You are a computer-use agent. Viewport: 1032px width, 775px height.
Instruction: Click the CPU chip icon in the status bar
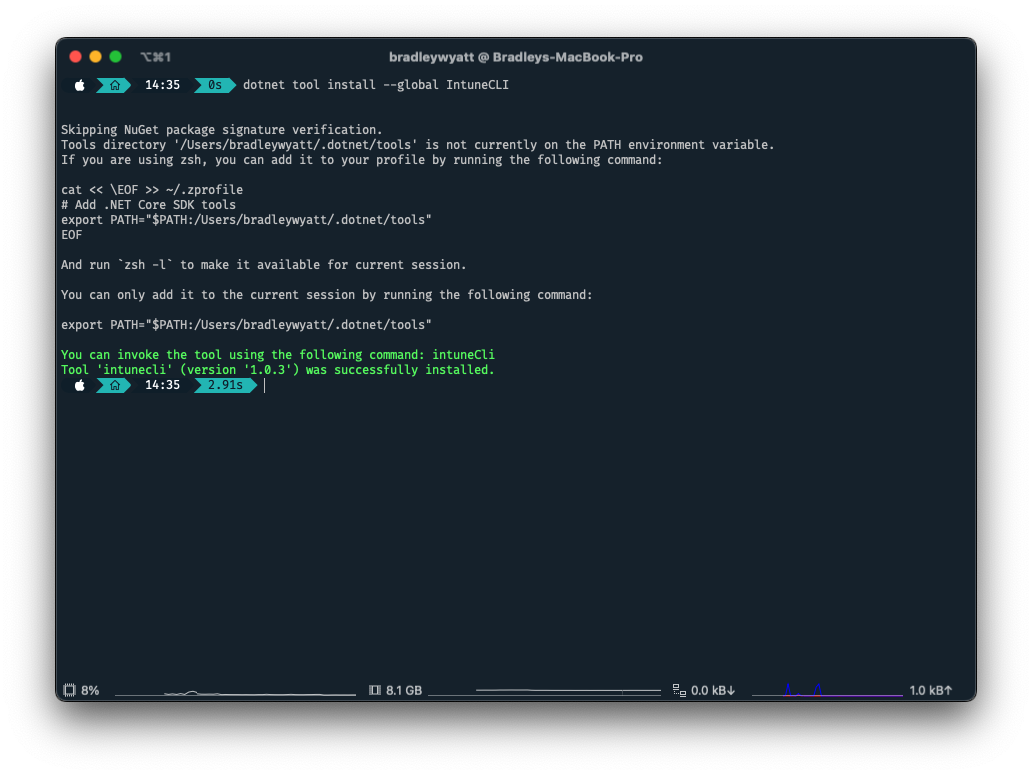tap(69, 690)
